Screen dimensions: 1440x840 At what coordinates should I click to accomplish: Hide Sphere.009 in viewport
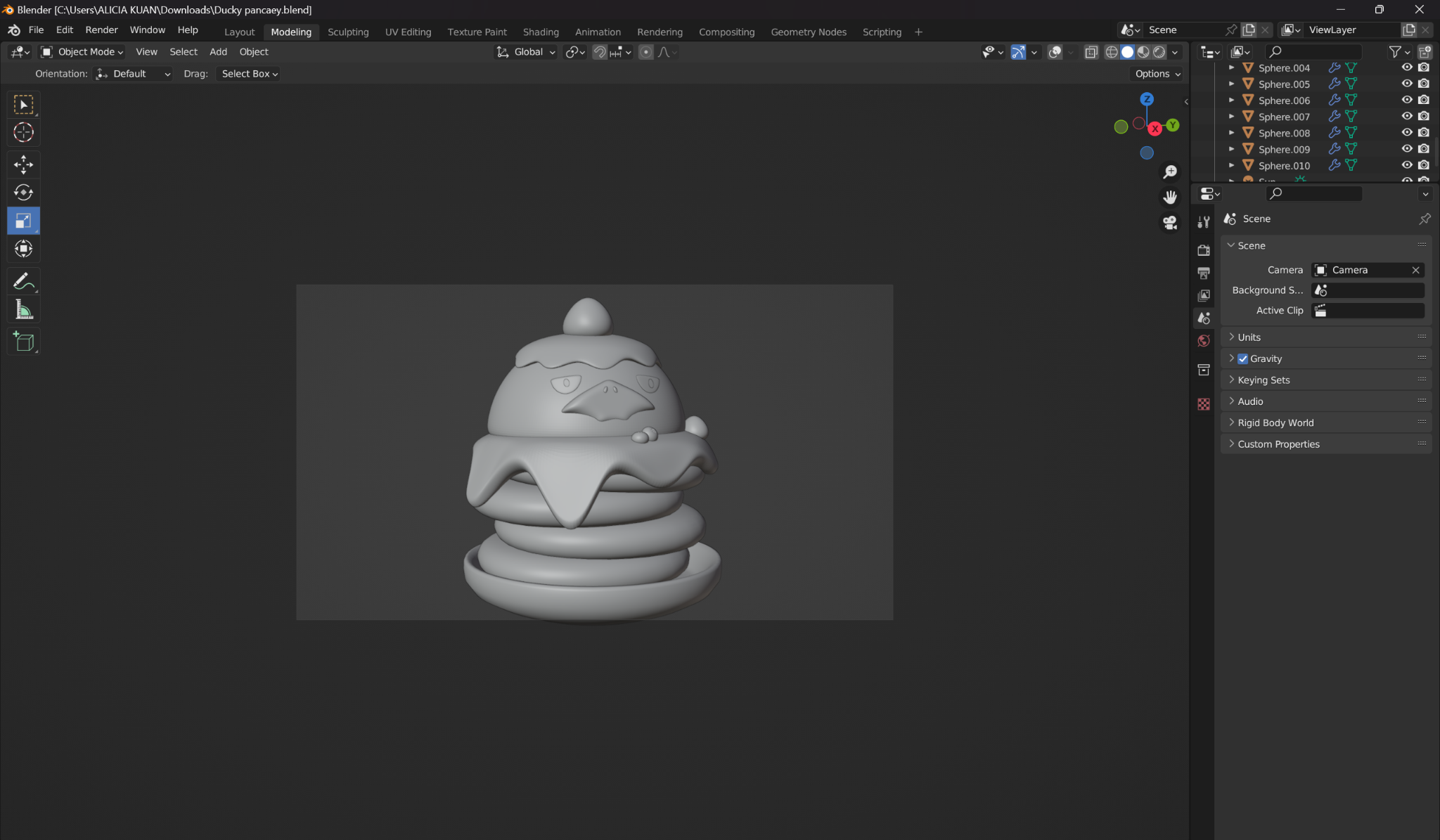[1407, 149]
